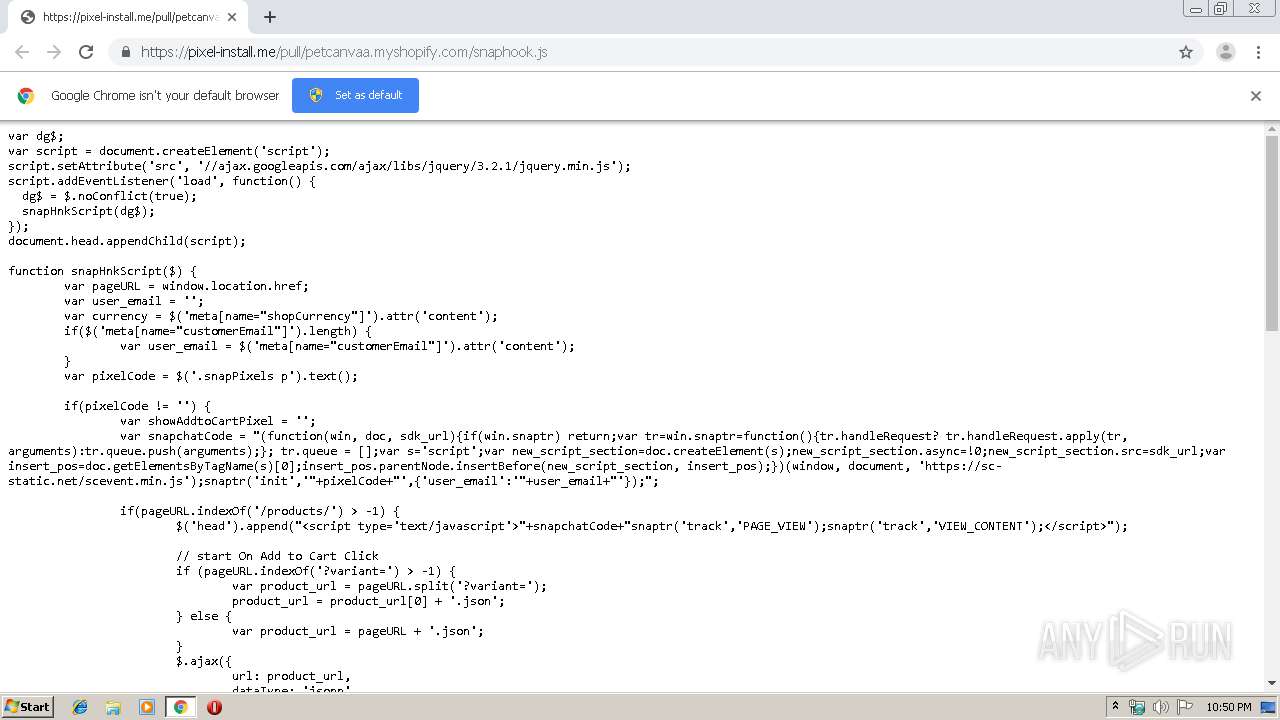Image resolution: width=1280 pixels, height=720 pixels.
Task: Click the 10:50 PM taskbar clock
Action: coord(1228,707)
